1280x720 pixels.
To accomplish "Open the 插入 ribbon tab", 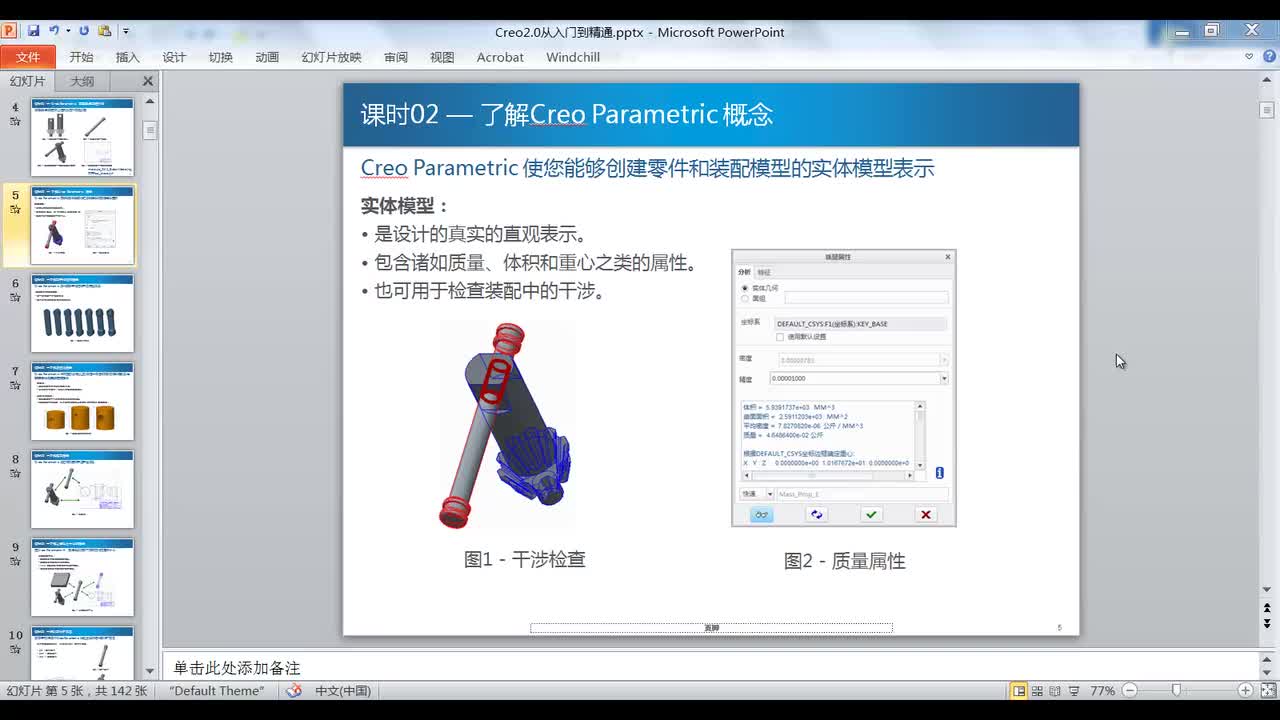I will click(127, 57).
